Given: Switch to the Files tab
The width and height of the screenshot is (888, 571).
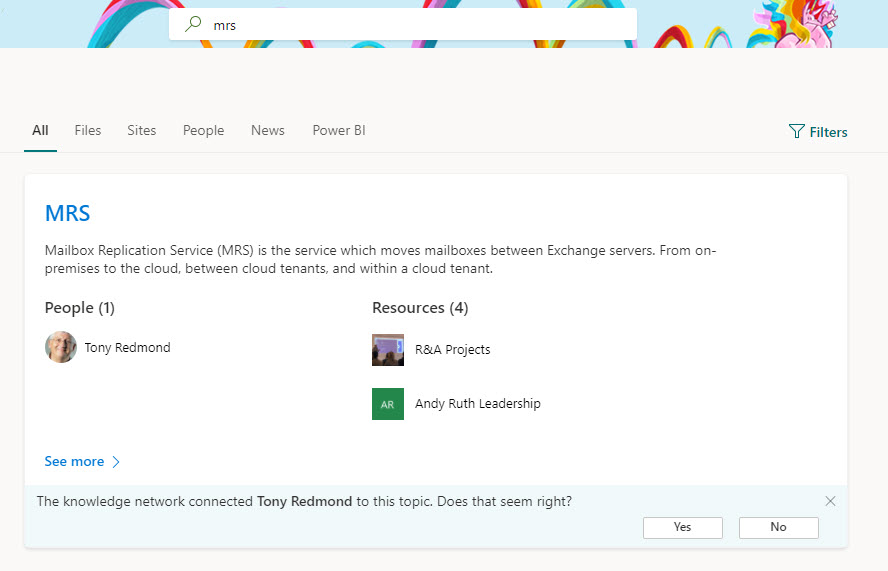Looking at the screenshot, I should (x=88, y=130).
